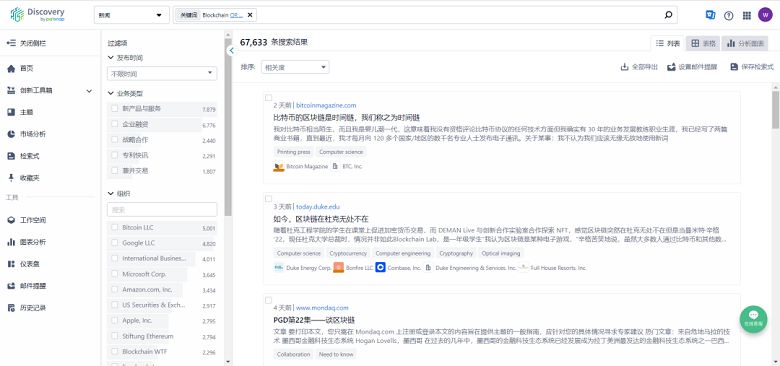Select checkbox for today.duke.edu article
780x366 pixels.
269,199
